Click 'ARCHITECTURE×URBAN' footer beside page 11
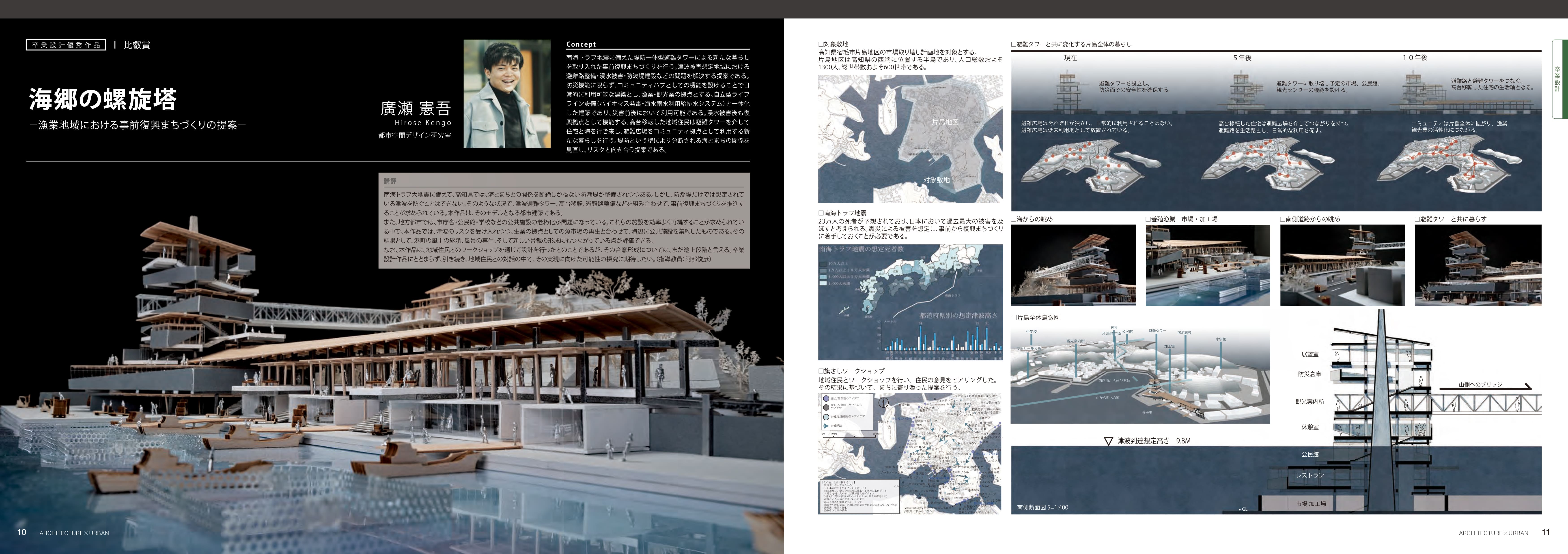This screenshot has width=1568, height=554. 1493,533
